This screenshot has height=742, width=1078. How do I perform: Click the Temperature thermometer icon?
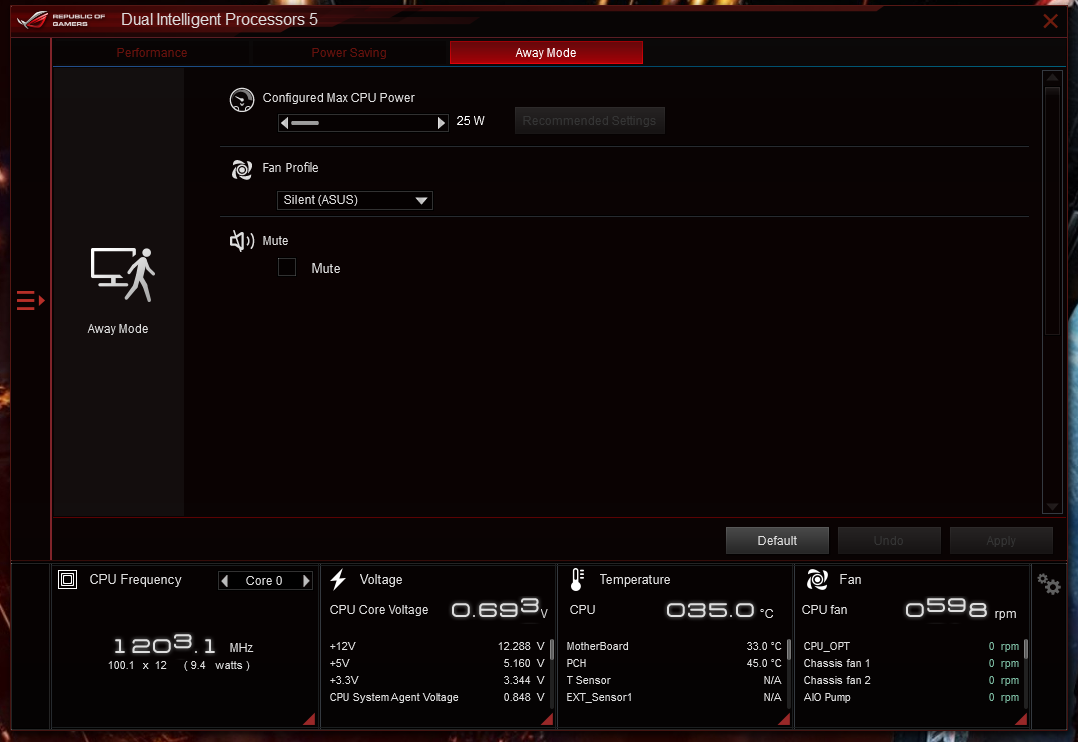(577, 580)
